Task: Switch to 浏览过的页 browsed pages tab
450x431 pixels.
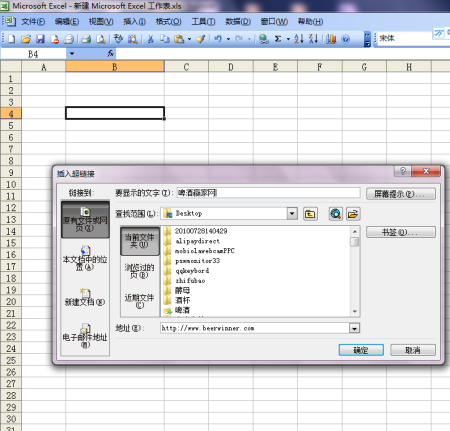Action: coord(140,271)
